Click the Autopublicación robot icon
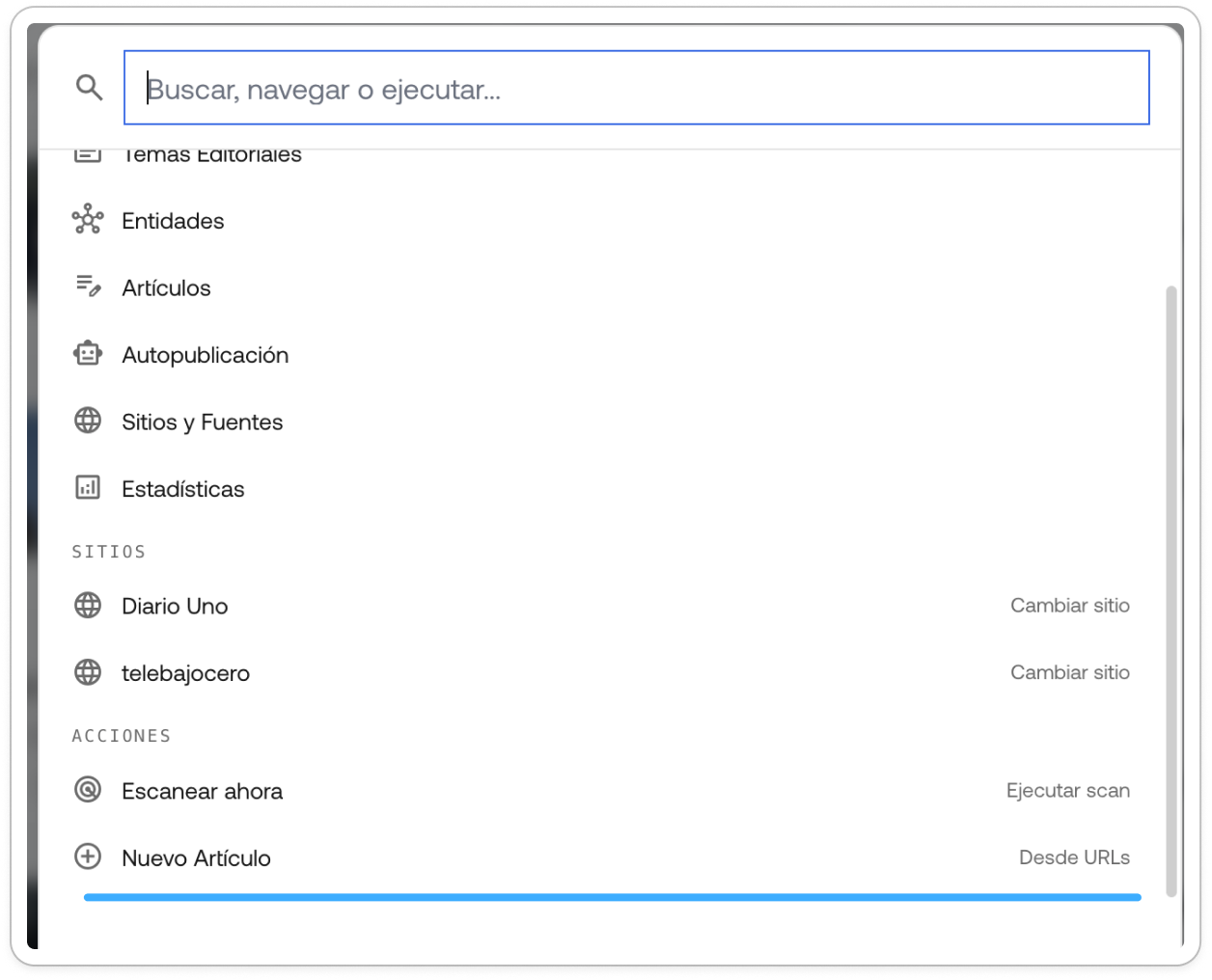This screenshot has width=1212, height=980. (x=88, y=354)
